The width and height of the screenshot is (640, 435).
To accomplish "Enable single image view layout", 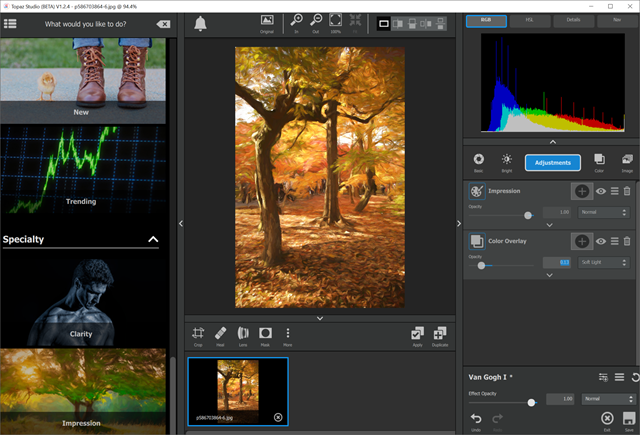I will [383, 23].
